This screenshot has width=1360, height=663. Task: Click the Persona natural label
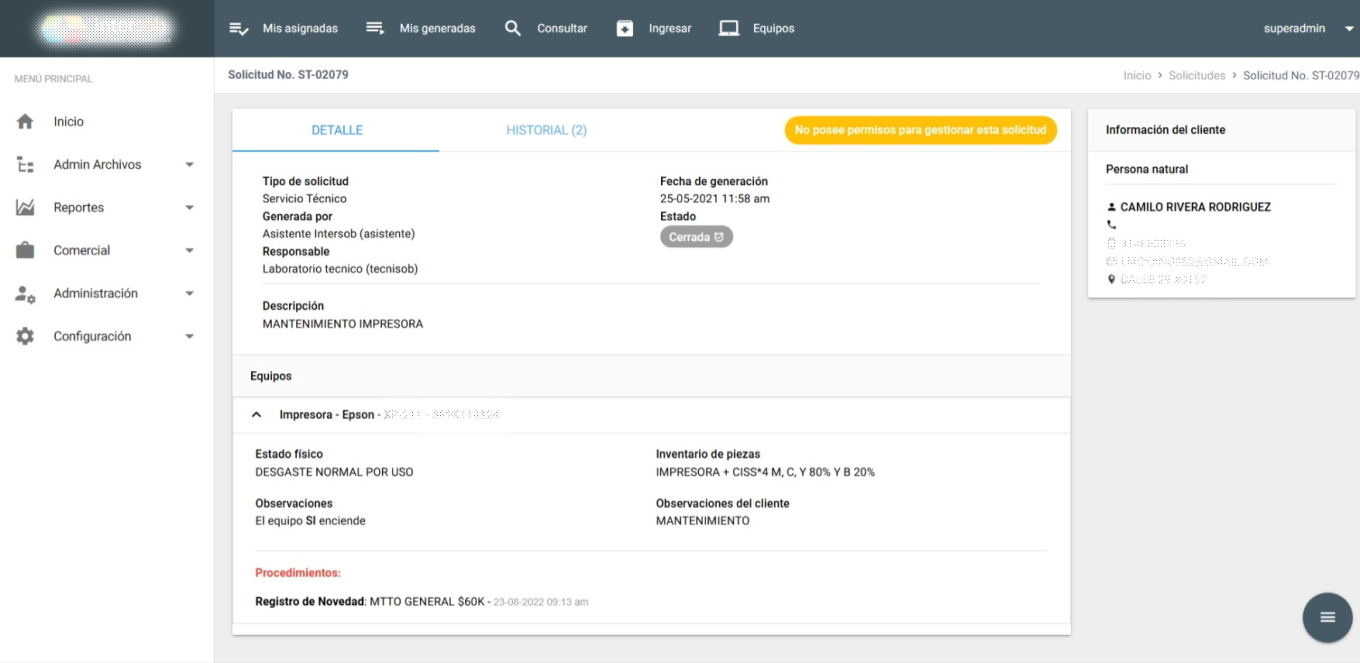click(1147, 169)
